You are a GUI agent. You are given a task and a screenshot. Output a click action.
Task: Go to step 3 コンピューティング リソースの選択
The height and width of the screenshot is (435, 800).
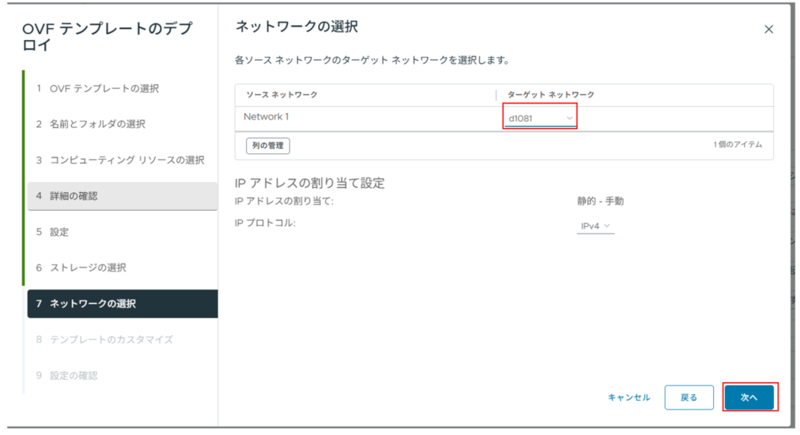point(120,160)
